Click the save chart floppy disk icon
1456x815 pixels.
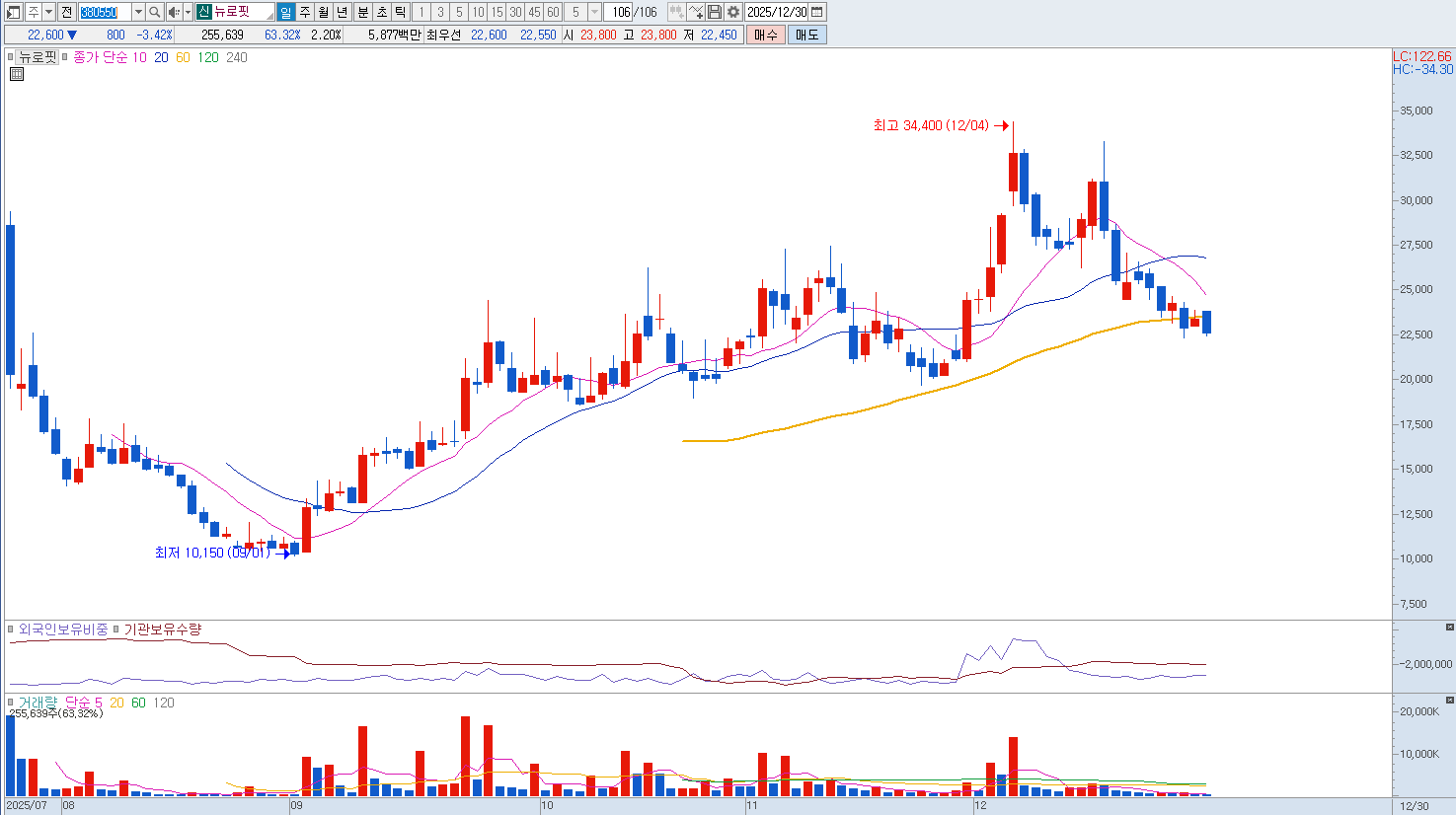coord(716,12)
